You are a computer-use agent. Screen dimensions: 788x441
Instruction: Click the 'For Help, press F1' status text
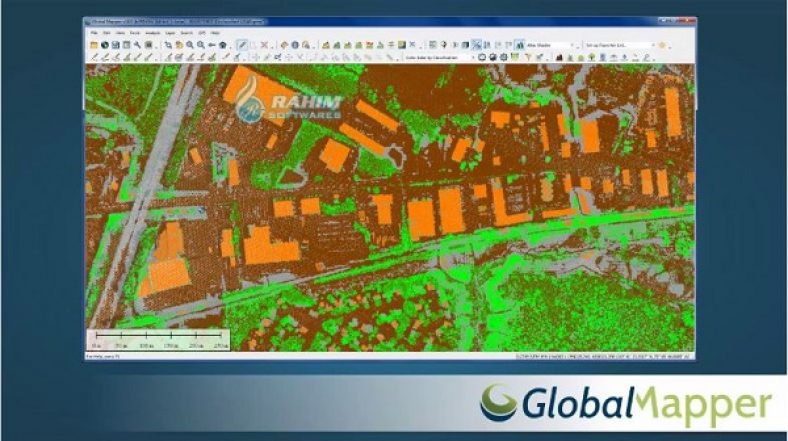point(103,357)
